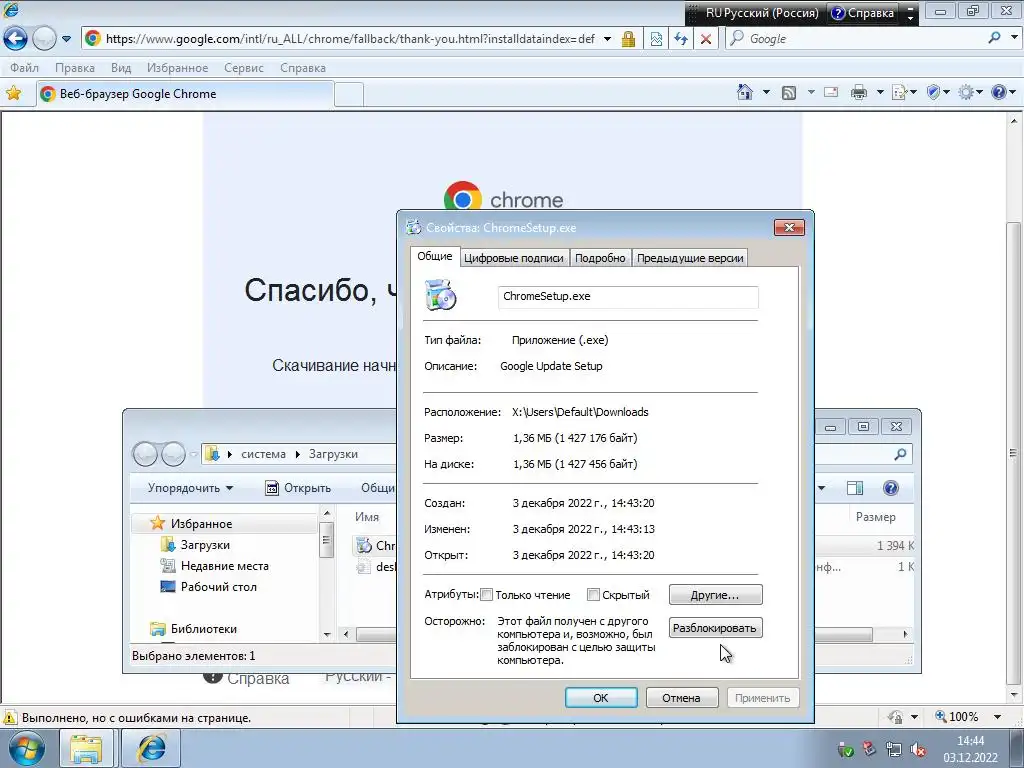Enable the Скрытый checkbox
The height and width of the screenshot is (768, 1024).
pos(593,594)
